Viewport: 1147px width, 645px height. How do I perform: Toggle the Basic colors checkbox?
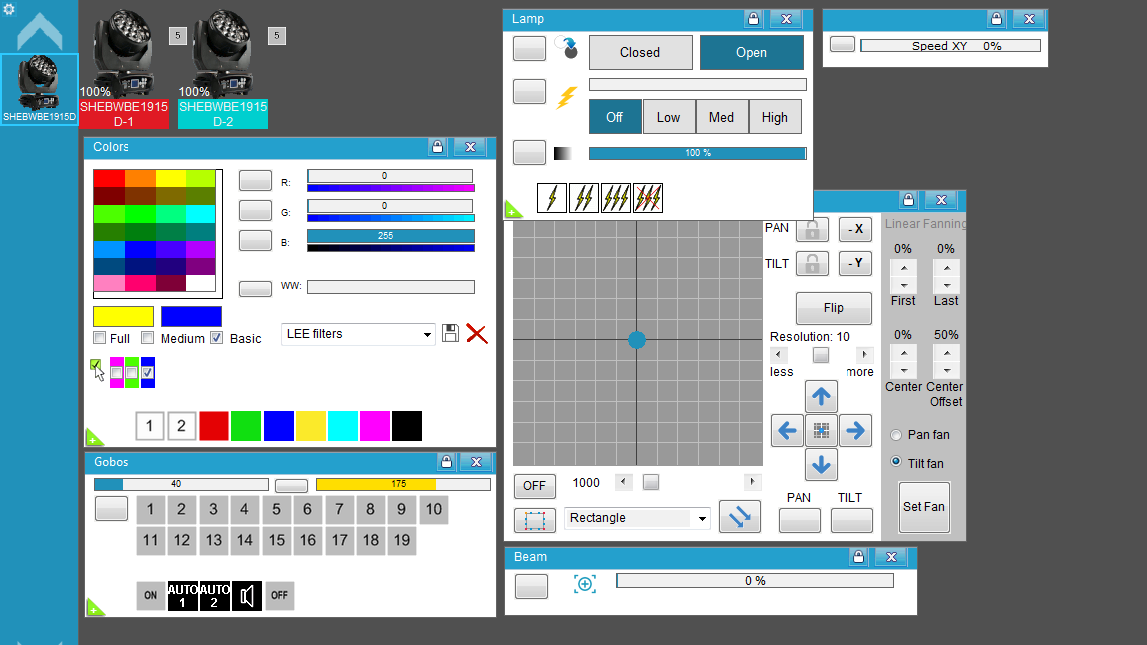click(217, 338)
